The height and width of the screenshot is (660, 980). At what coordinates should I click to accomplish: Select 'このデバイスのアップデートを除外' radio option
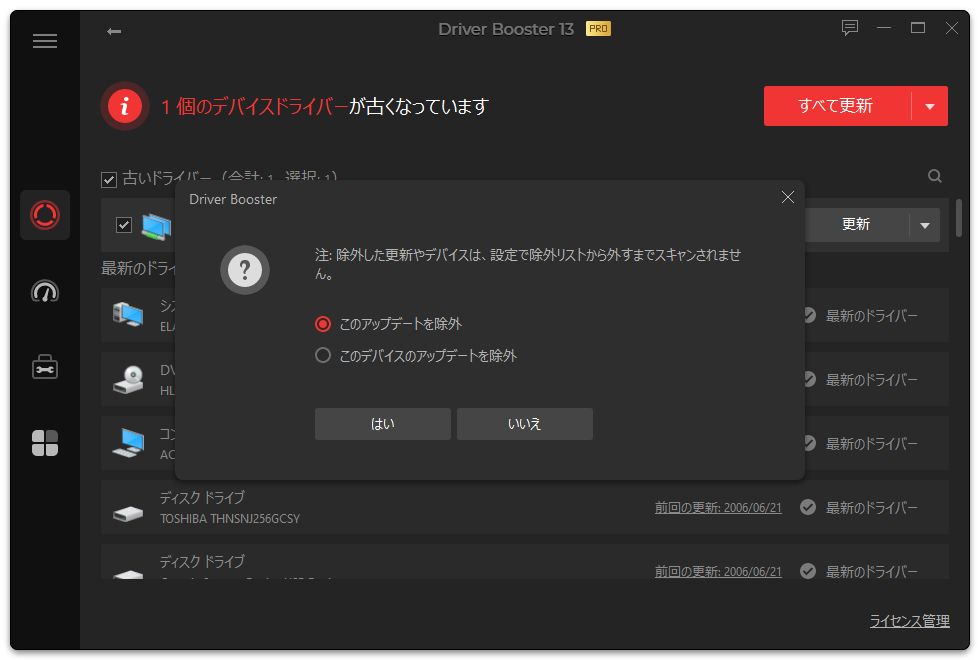[x=323, y=355]
